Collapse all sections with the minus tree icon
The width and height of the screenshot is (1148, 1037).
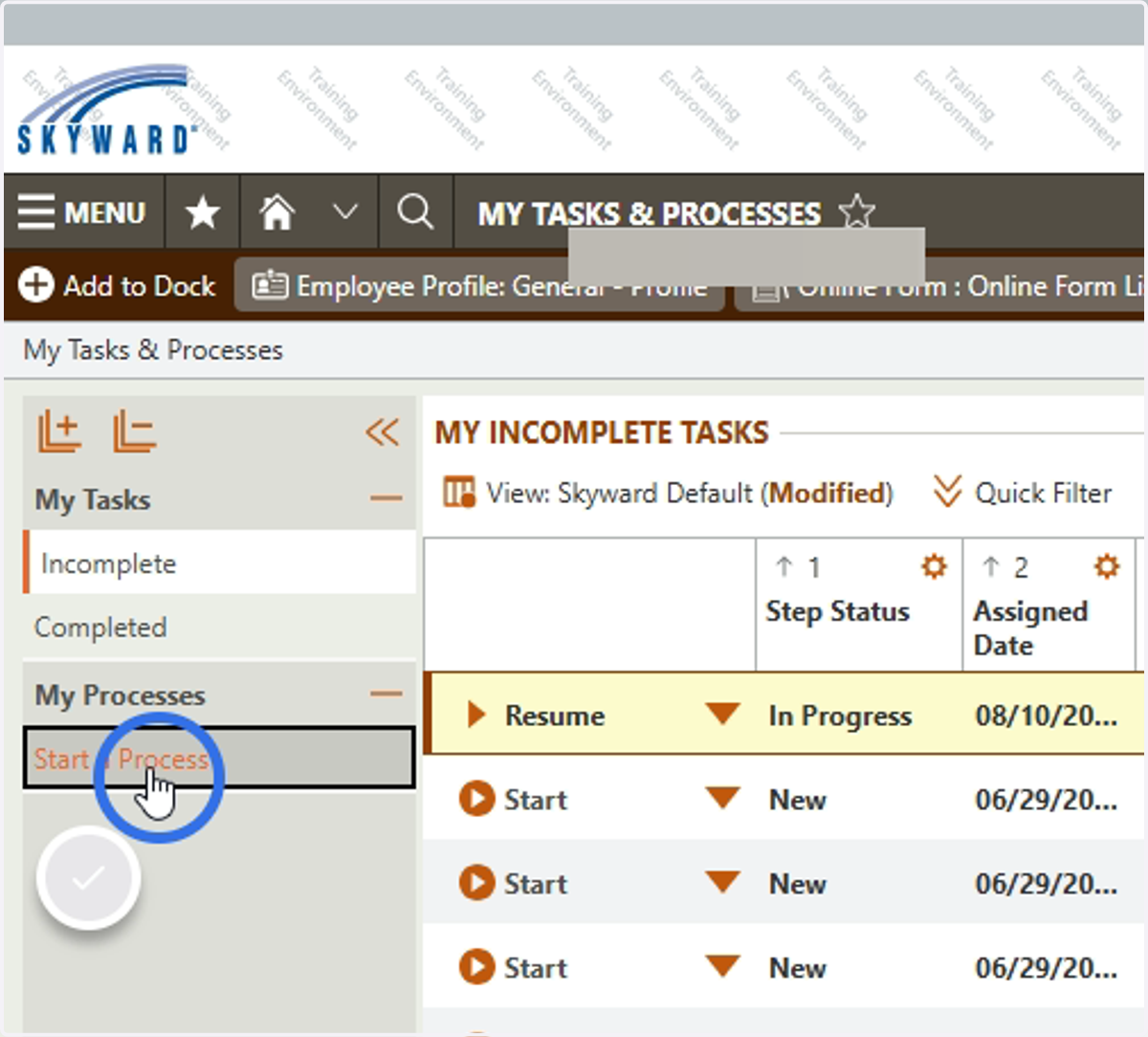(134, 430)
